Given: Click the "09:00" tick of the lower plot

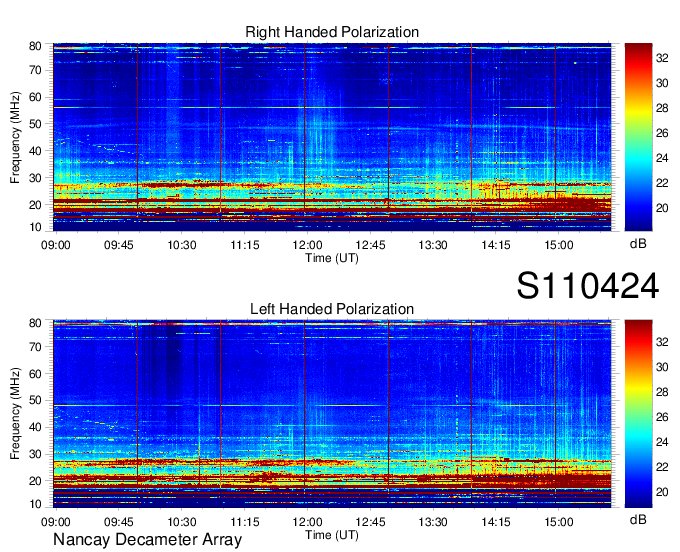Looking at the screenshot, I should (x=56, y=522).
